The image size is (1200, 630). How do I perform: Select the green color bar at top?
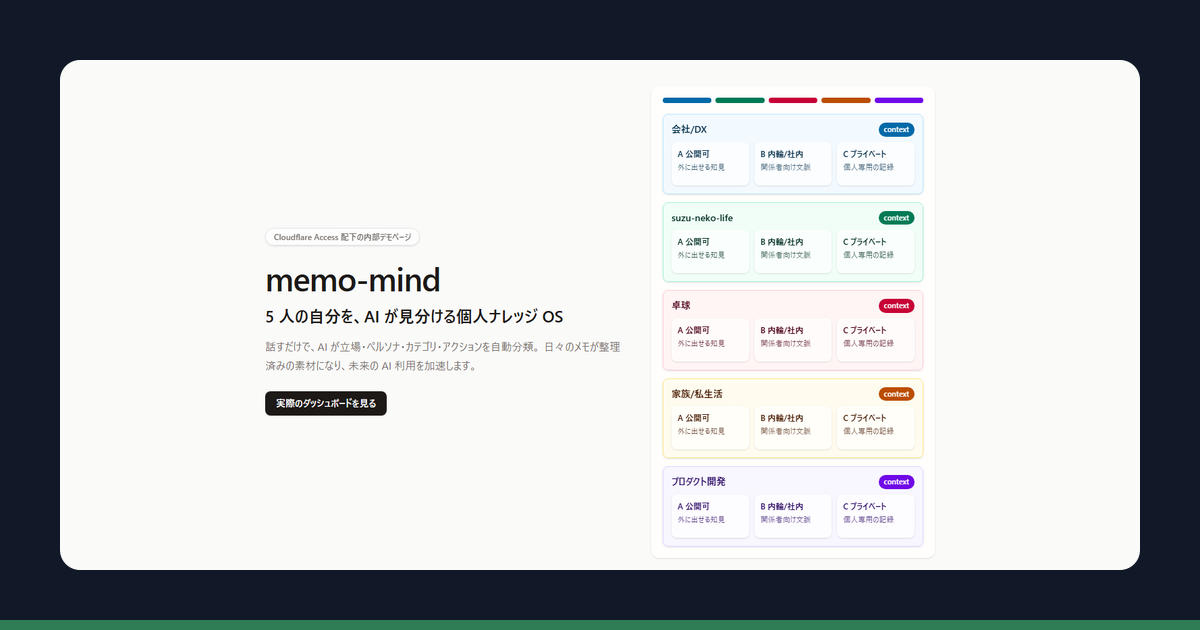coord(740,100)
